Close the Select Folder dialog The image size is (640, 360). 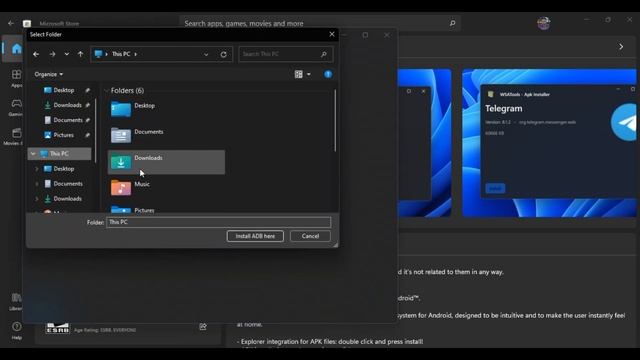pyautogui.click(x=332, y=34)
